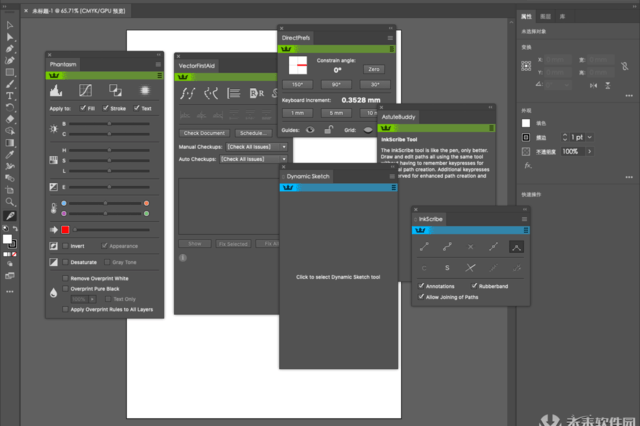Select the Zoom tool magnifier

pos(10,202)
